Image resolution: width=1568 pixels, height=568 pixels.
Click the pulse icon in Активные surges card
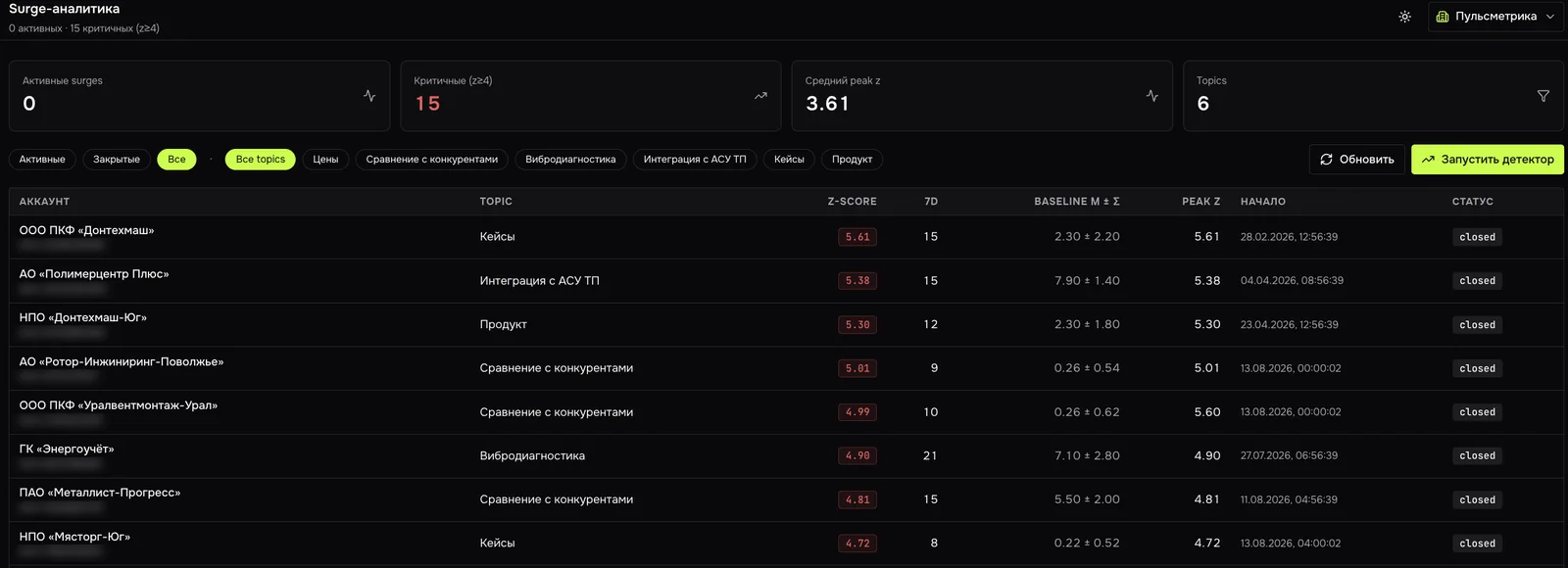click(369, 96)
